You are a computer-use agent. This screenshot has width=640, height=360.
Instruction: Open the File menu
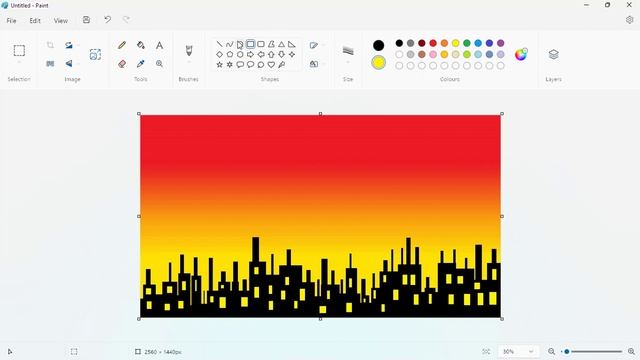pos(11,20)
